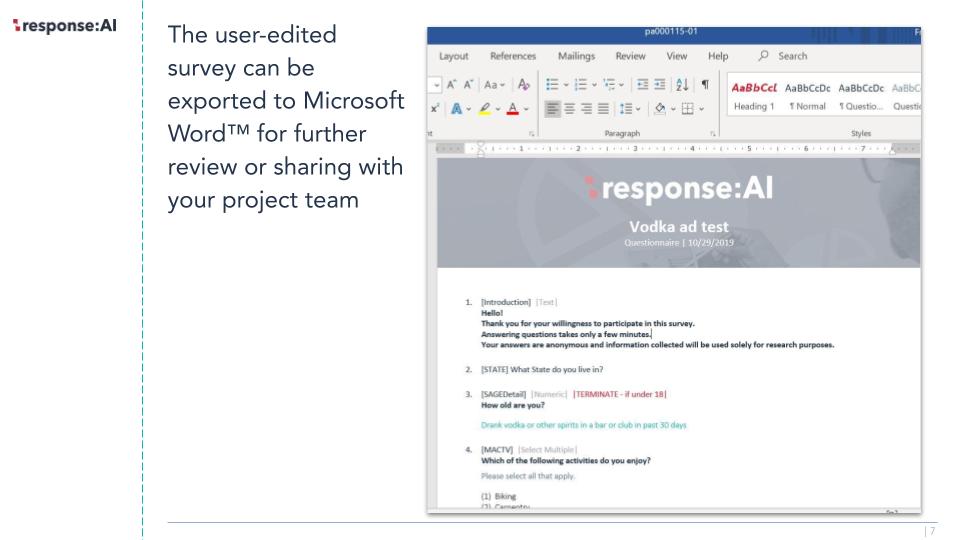Open the font color dropdown arrow
The image size is (960, 540).
tap(527, 110)
